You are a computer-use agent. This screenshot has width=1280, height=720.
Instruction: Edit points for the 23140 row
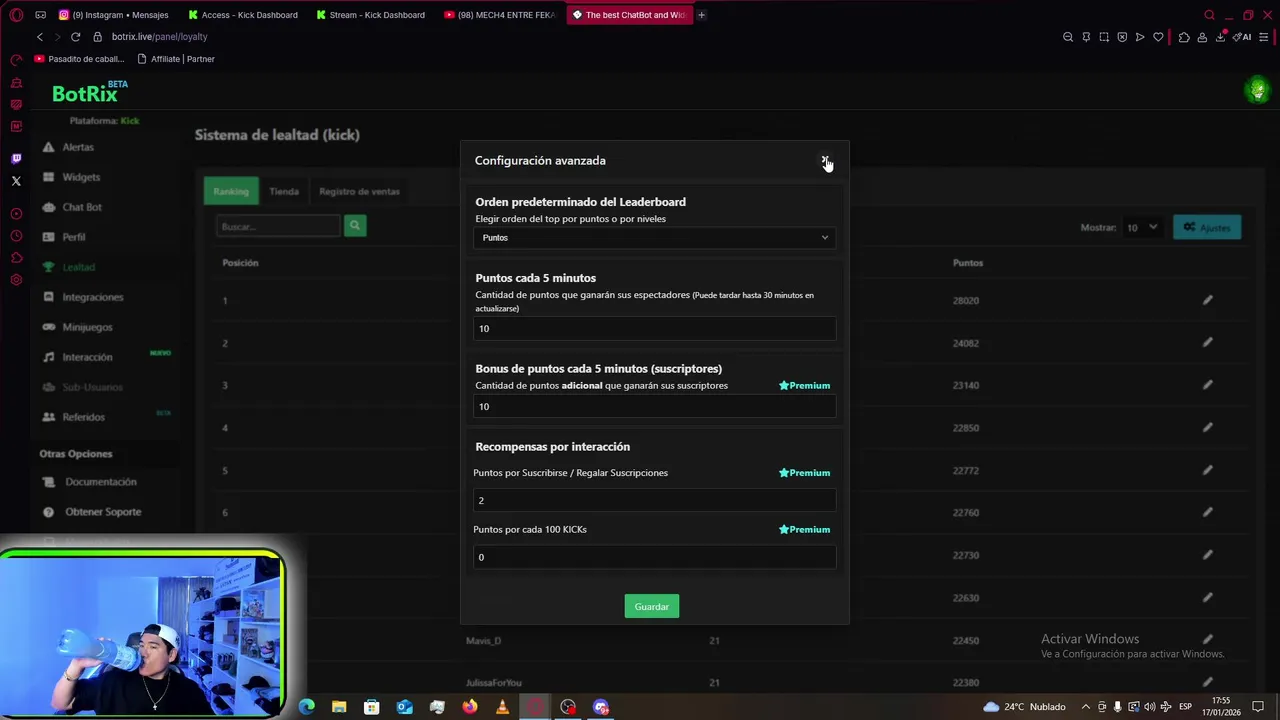[x=1208, y=385]
